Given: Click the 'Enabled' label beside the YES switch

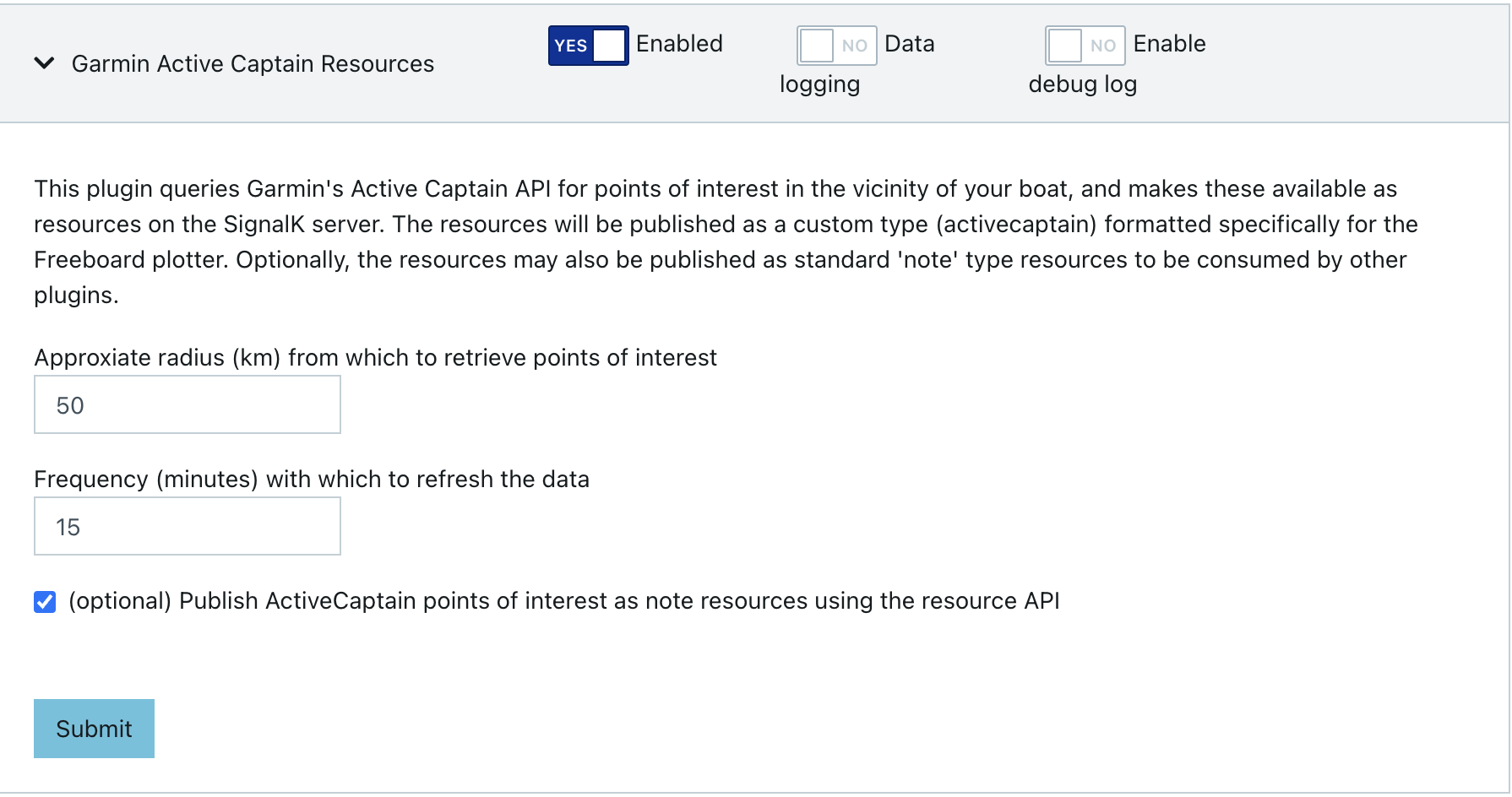Looking at the screenshot, I should [x=679, y=44].
